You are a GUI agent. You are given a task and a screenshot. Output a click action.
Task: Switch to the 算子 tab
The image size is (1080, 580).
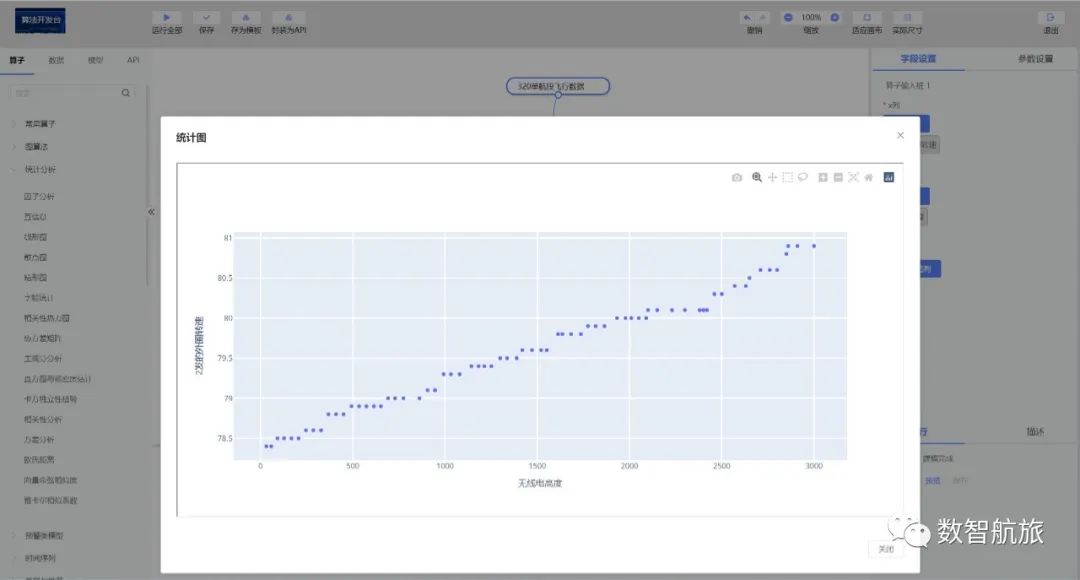click(17, 61)
